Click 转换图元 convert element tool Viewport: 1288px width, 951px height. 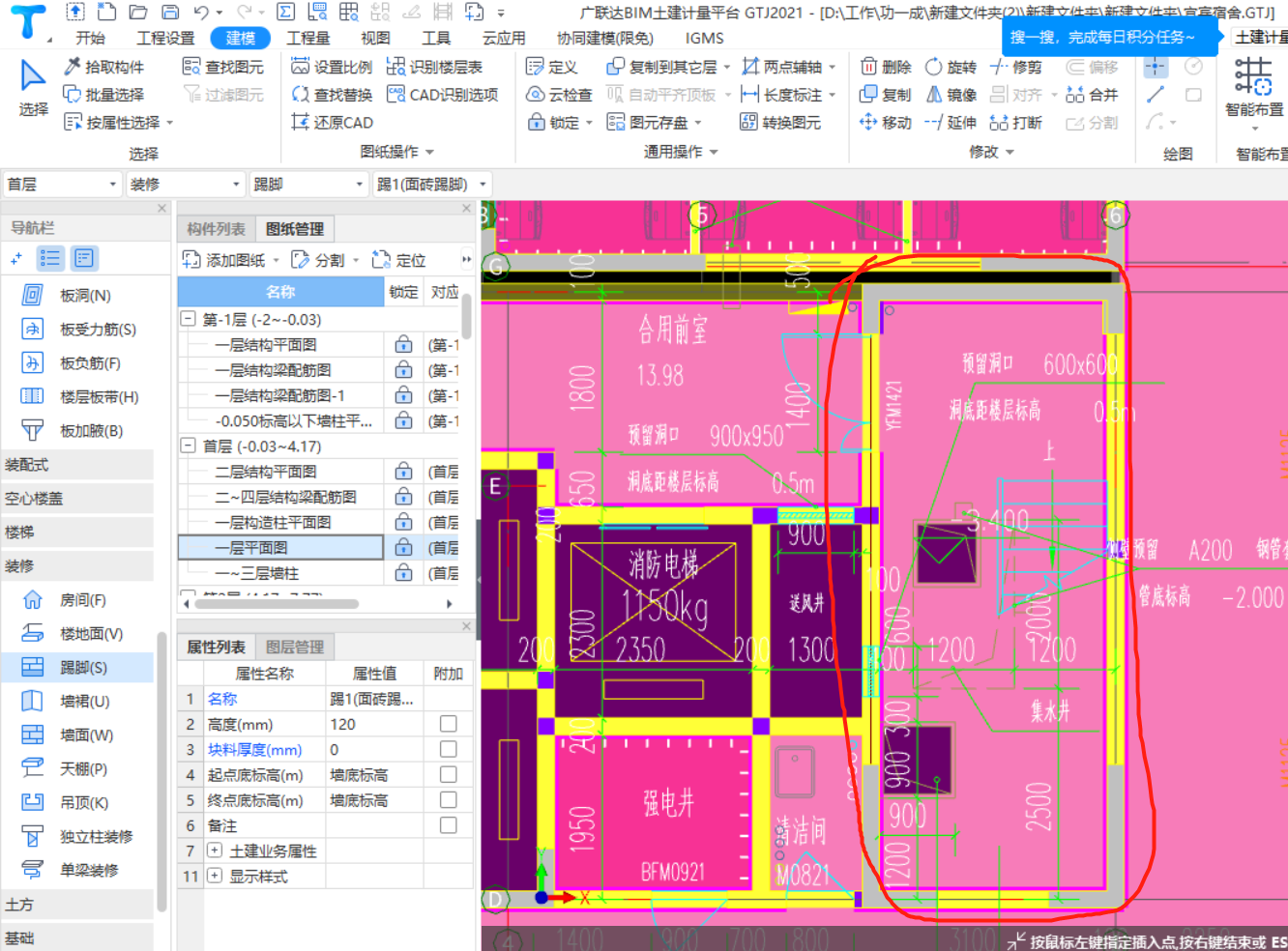click(780, 123)
